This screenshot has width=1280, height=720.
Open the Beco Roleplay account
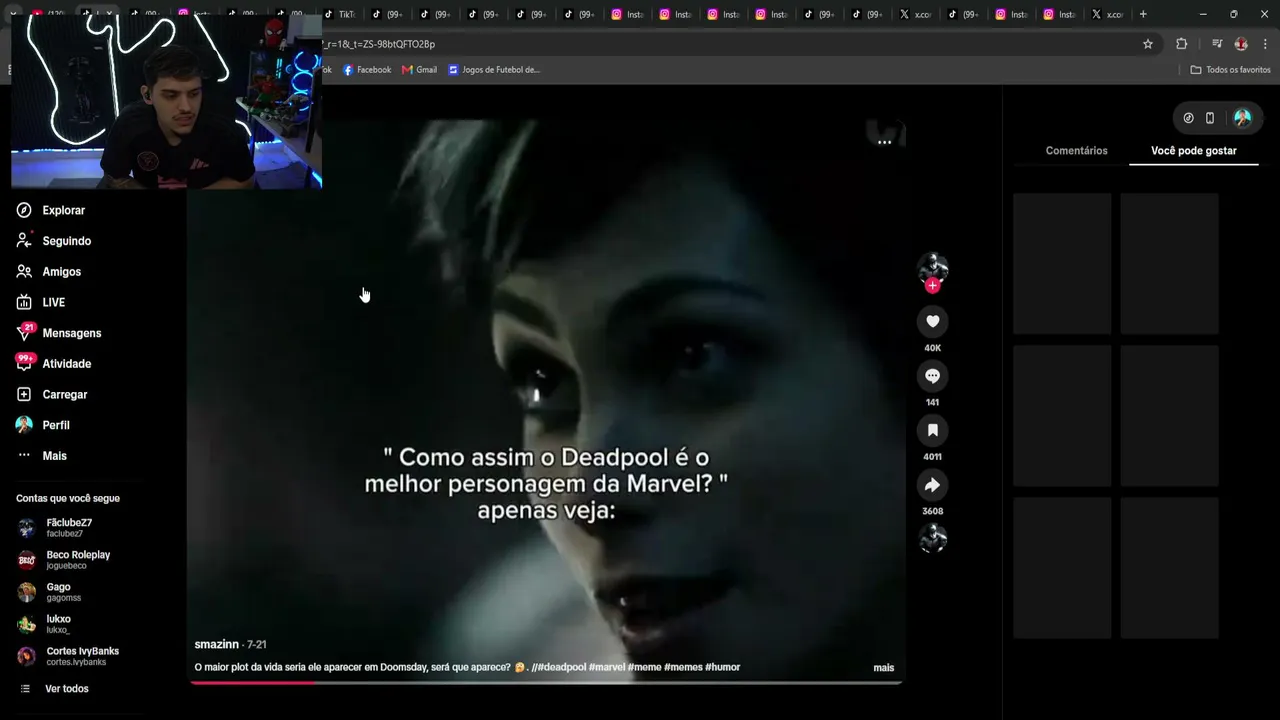pyautogui.click(x=64, y=560)
